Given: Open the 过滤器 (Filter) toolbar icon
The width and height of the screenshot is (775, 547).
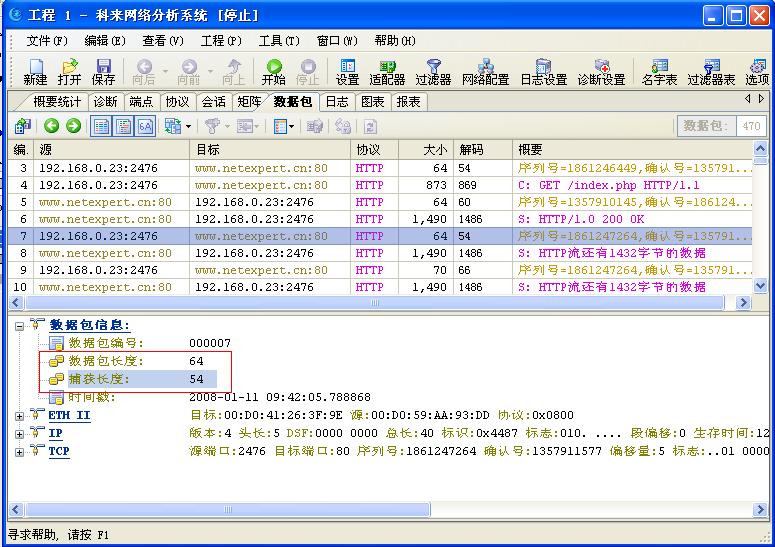Looking at the screenshot, I should pos(433,71).
